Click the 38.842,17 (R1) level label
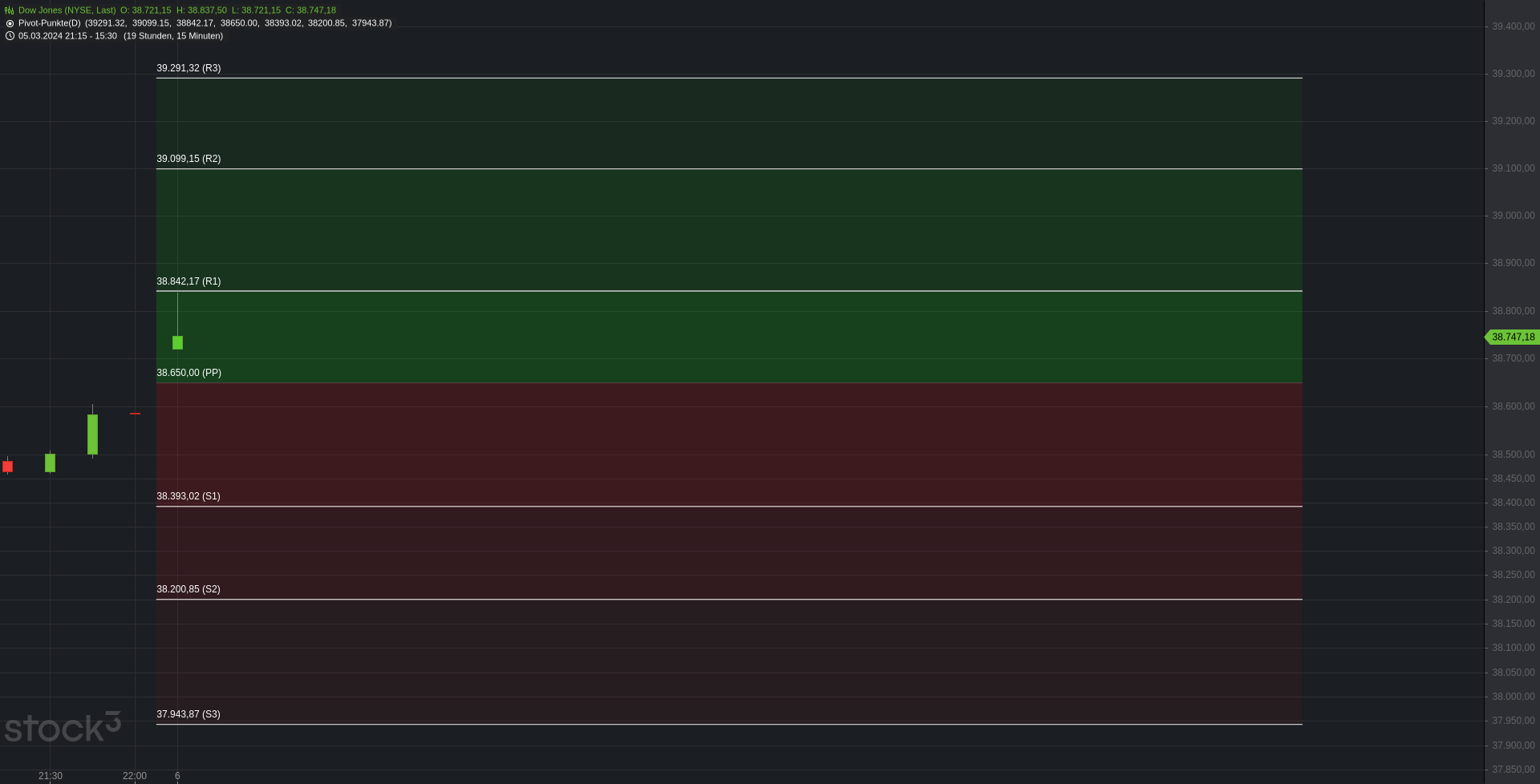Viewport: 1540px width, 784px height. [x=188, y=281]
